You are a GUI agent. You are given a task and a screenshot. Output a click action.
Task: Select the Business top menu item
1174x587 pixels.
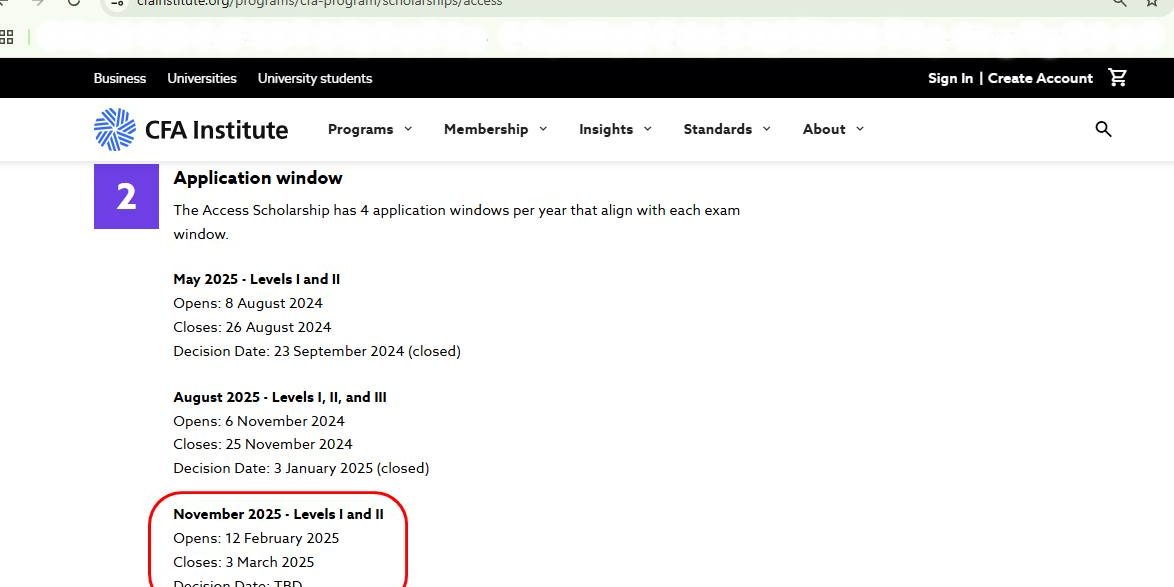point(120,78)
